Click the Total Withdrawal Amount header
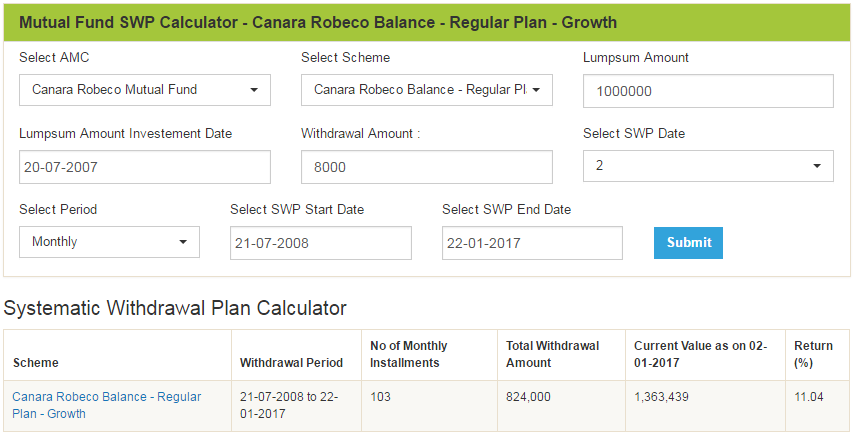Image resolution: width=853 pixels, height=435 pixels. click(552, 354)
